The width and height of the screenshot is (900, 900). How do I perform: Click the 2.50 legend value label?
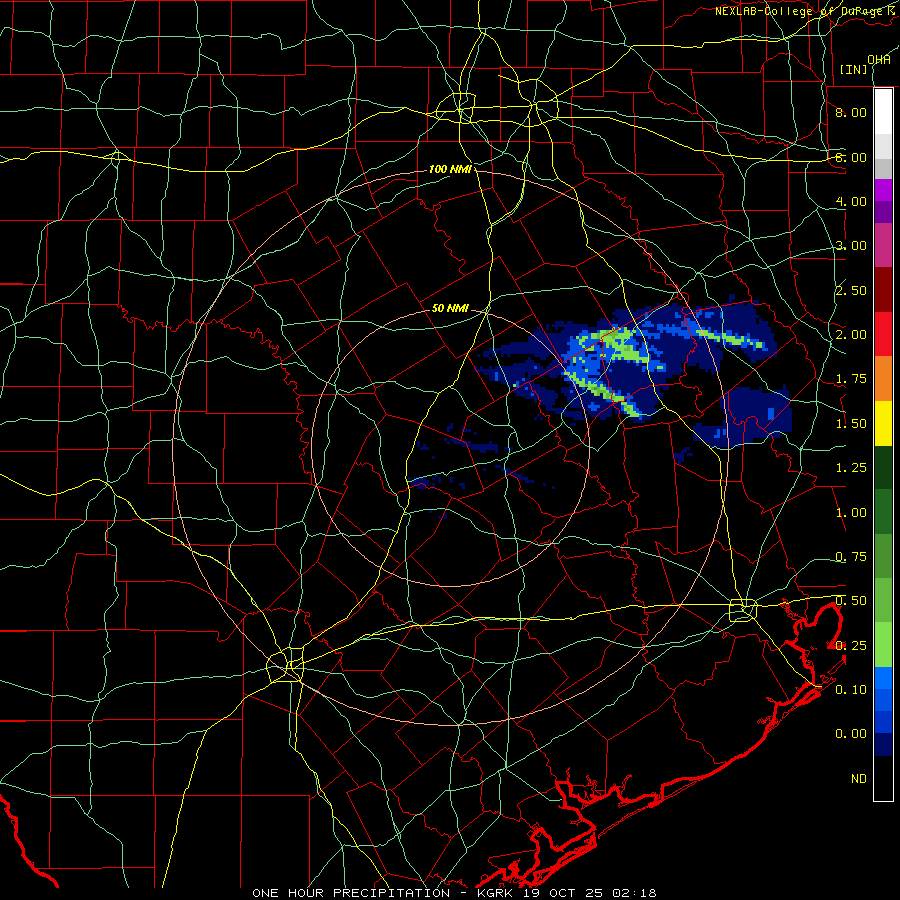[x=851, y=290]
